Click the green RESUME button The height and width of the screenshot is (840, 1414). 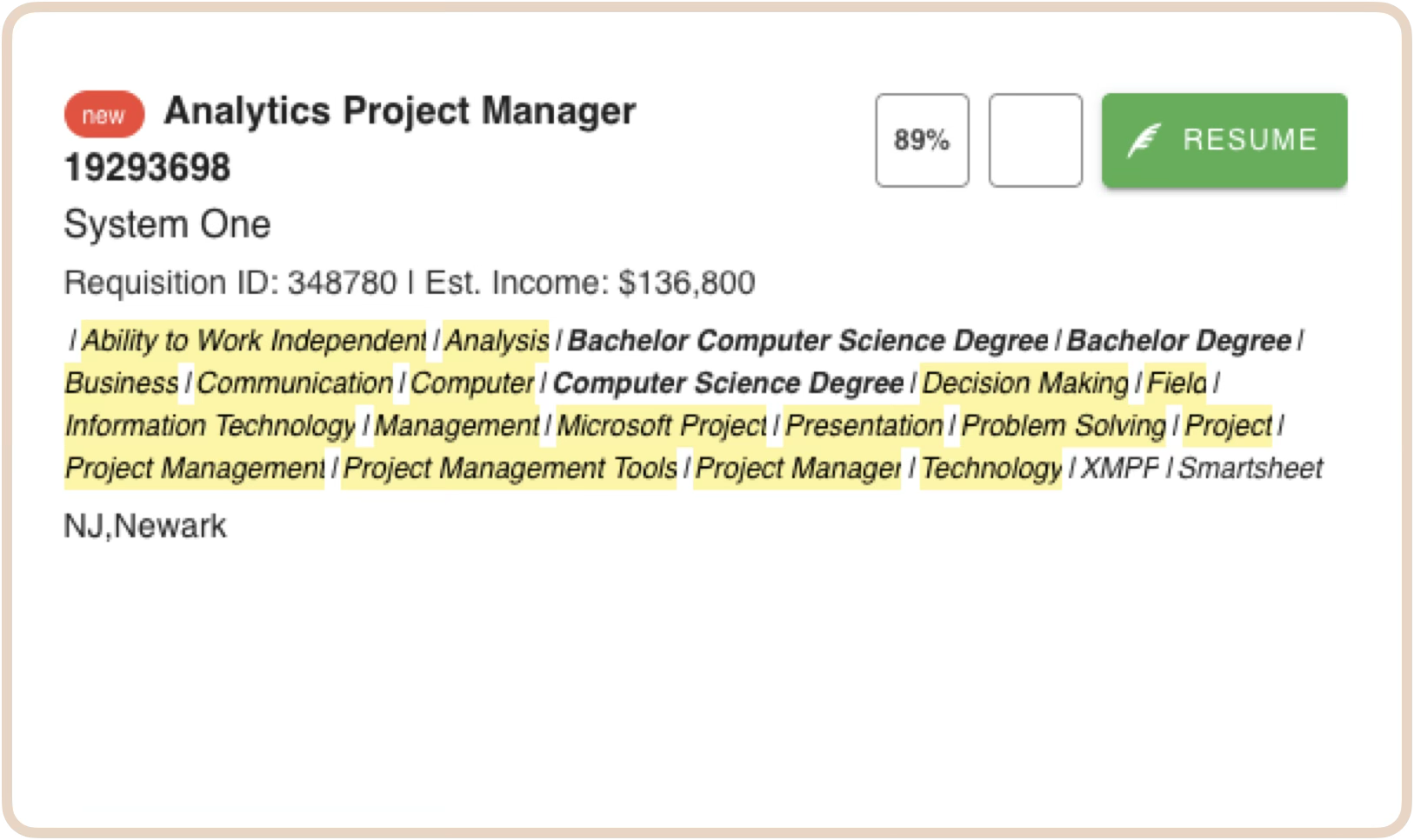pos(1224,140)
